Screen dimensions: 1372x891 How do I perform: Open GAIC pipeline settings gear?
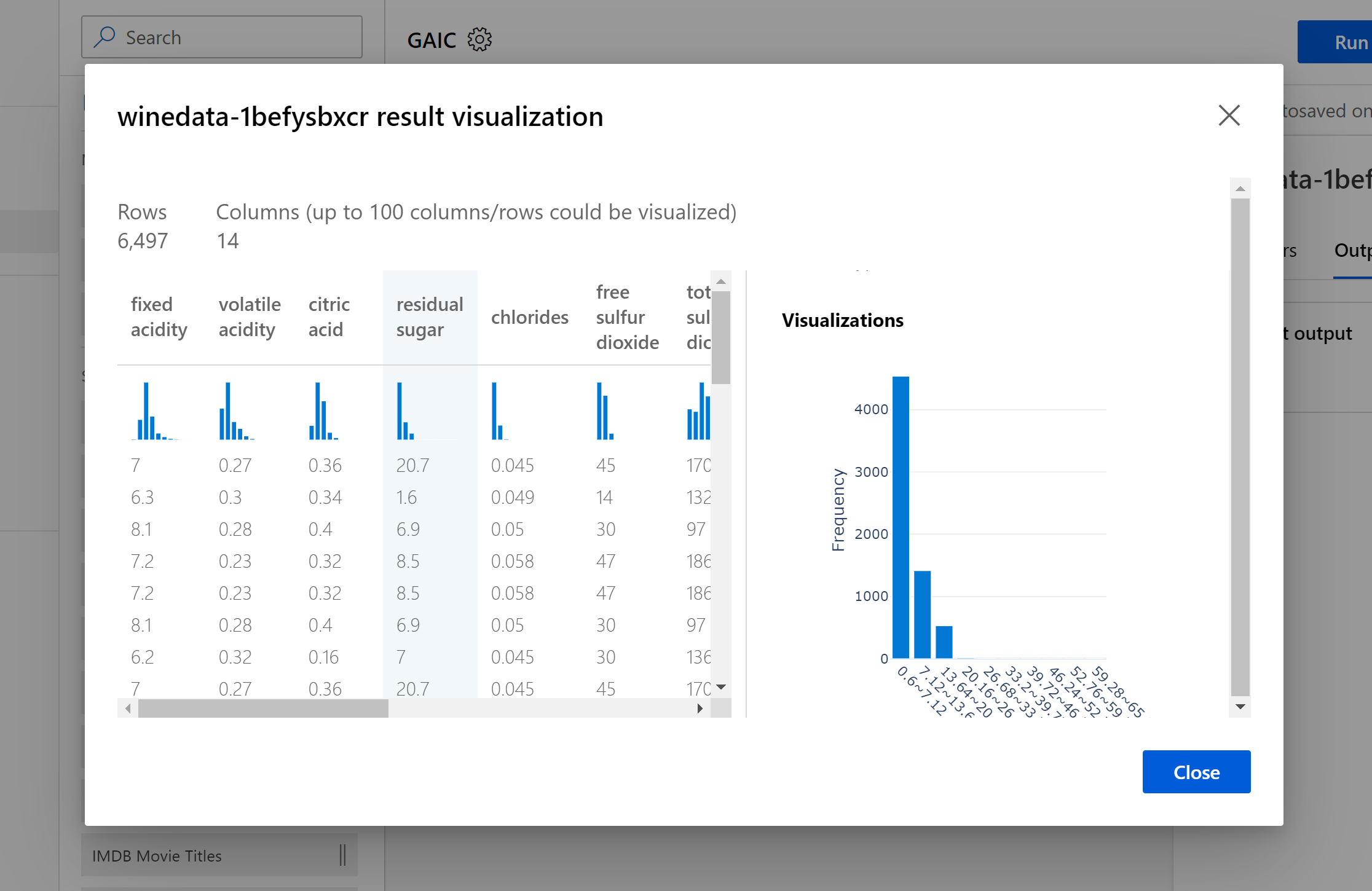pyautogui.click(x=479, y=40)
